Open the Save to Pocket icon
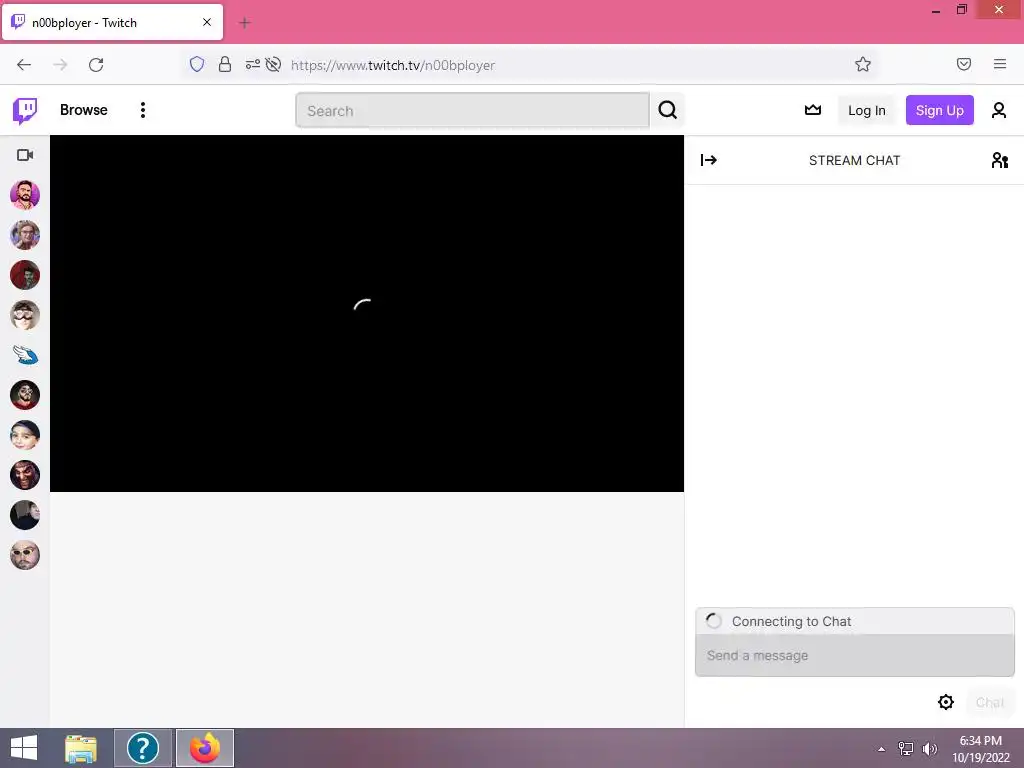Viewport: 1024px width, 768px height. point(963,64)
